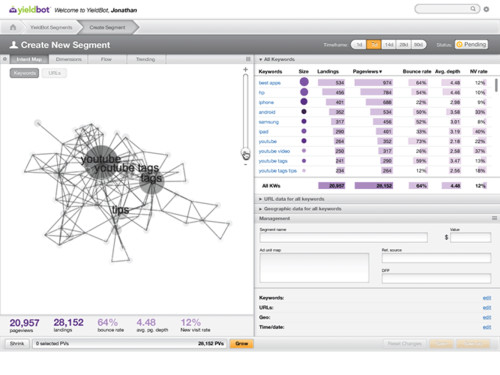This screenshot has width=500, height=375.
Task: Click the large youtube node on the map
Action: coord(101,163)
